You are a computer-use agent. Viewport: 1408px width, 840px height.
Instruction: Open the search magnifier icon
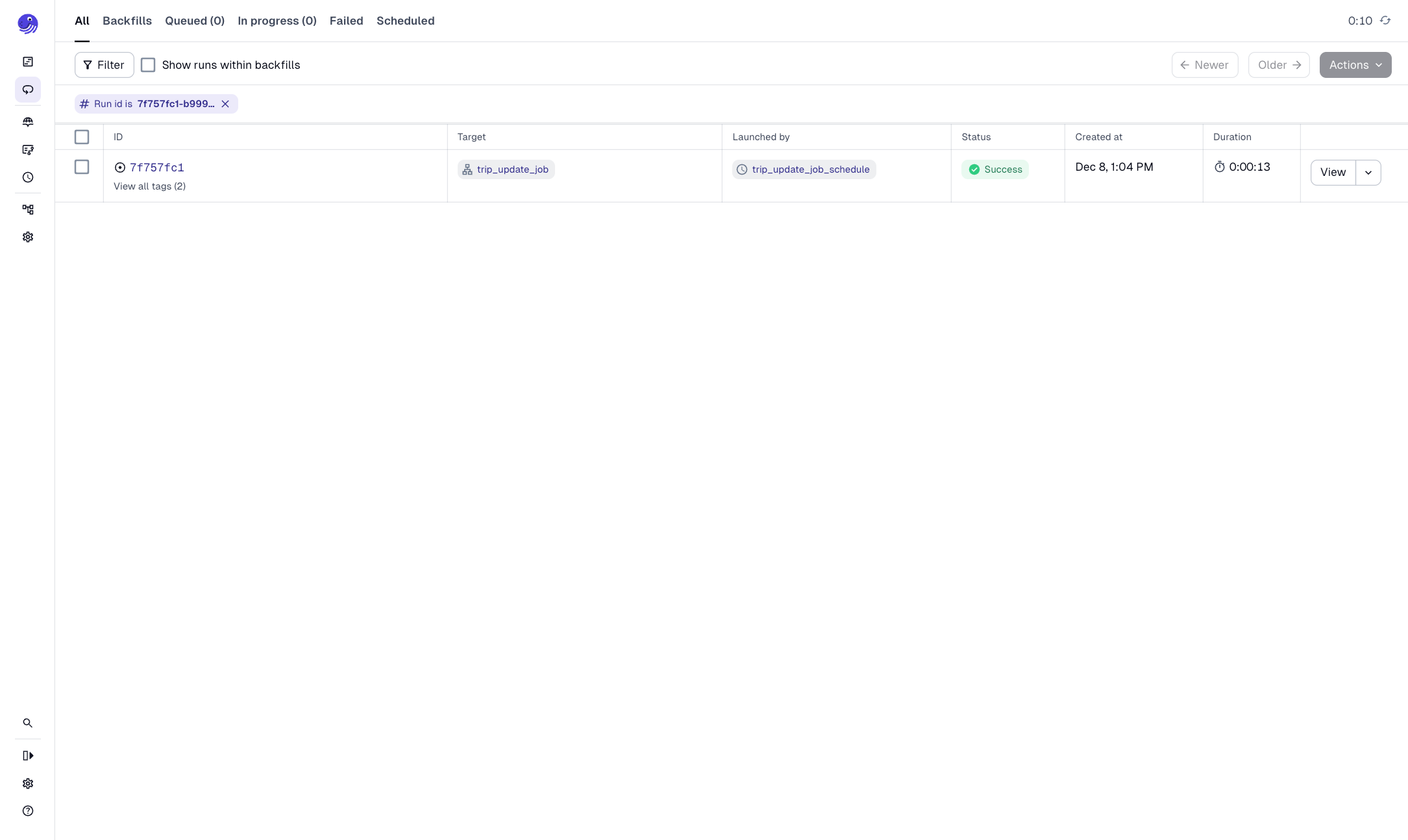28,723
